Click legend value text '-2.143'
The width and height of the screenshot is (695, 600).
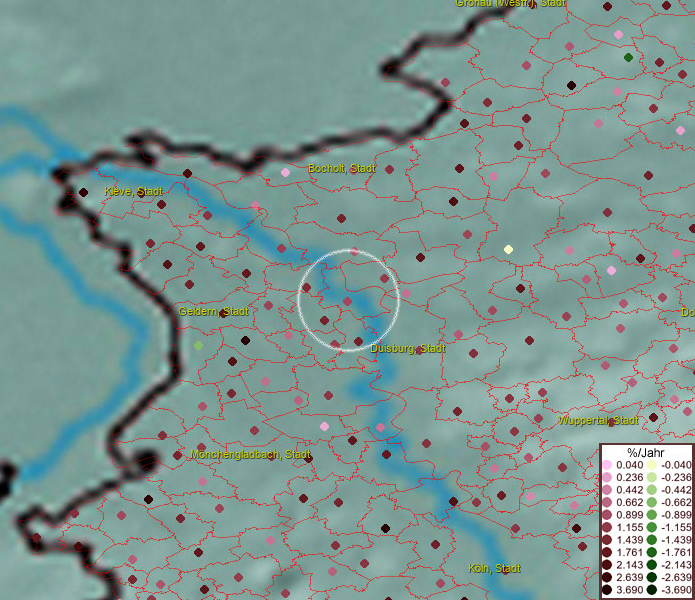click(x=676, y=565)
